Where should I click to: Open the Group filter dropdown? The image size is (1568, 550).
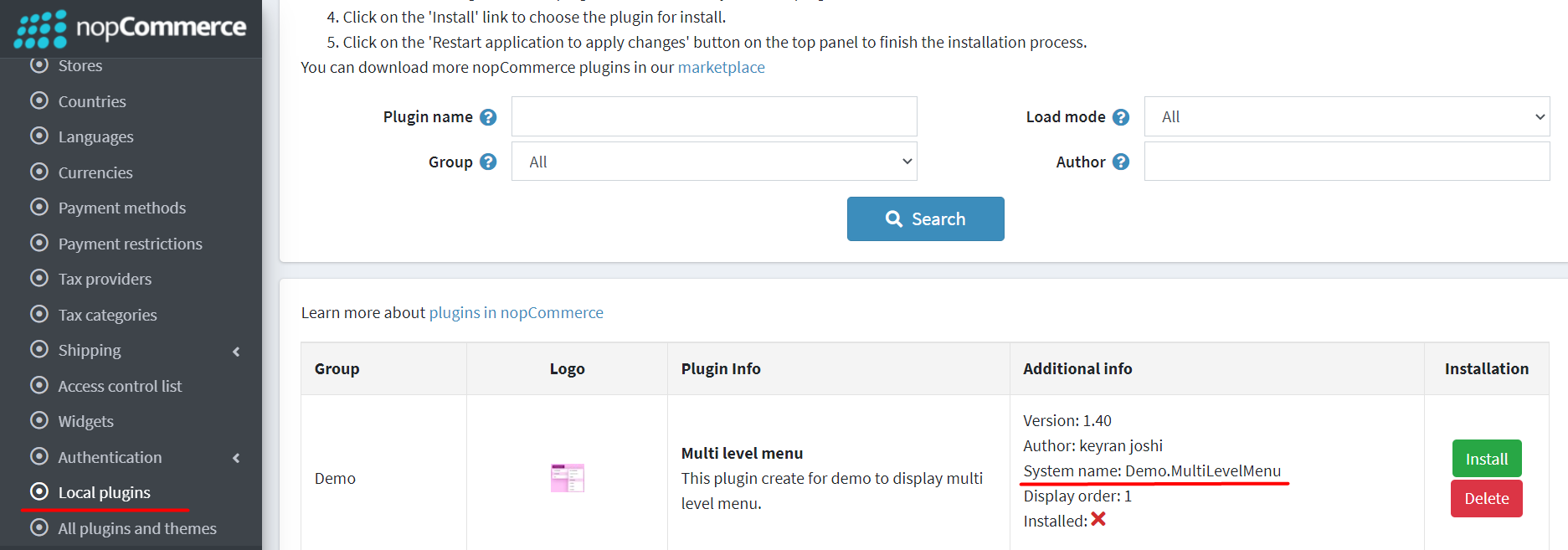coord(714,162)
